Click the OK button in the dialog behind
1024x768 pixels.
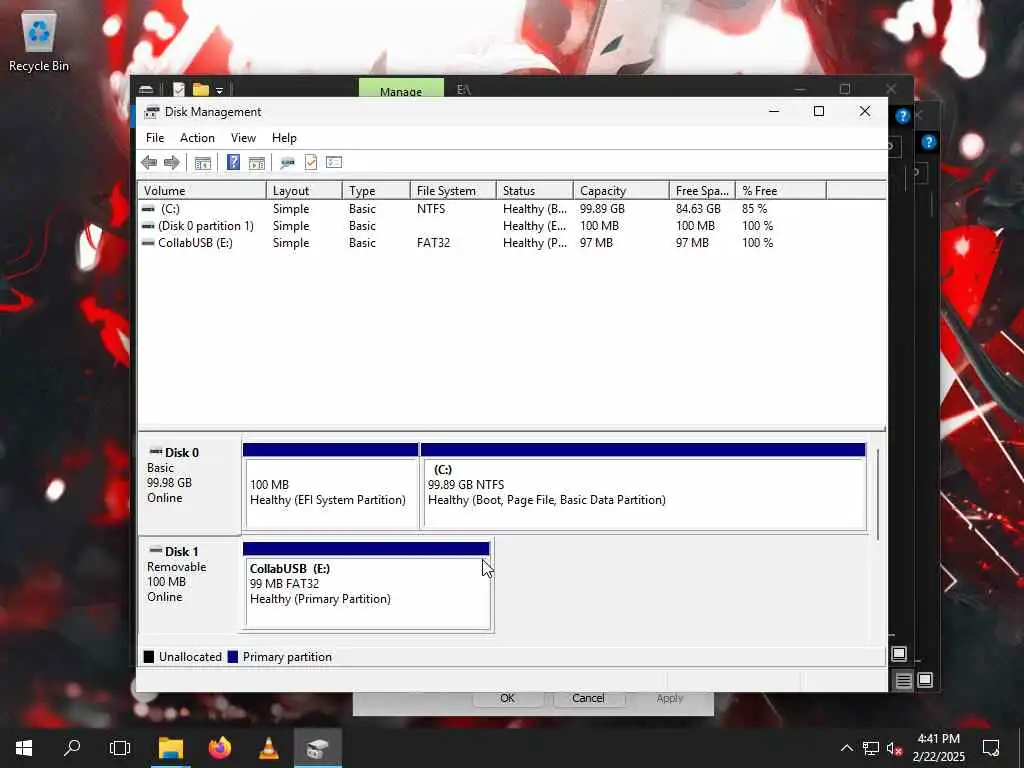(x=507, y=698)
